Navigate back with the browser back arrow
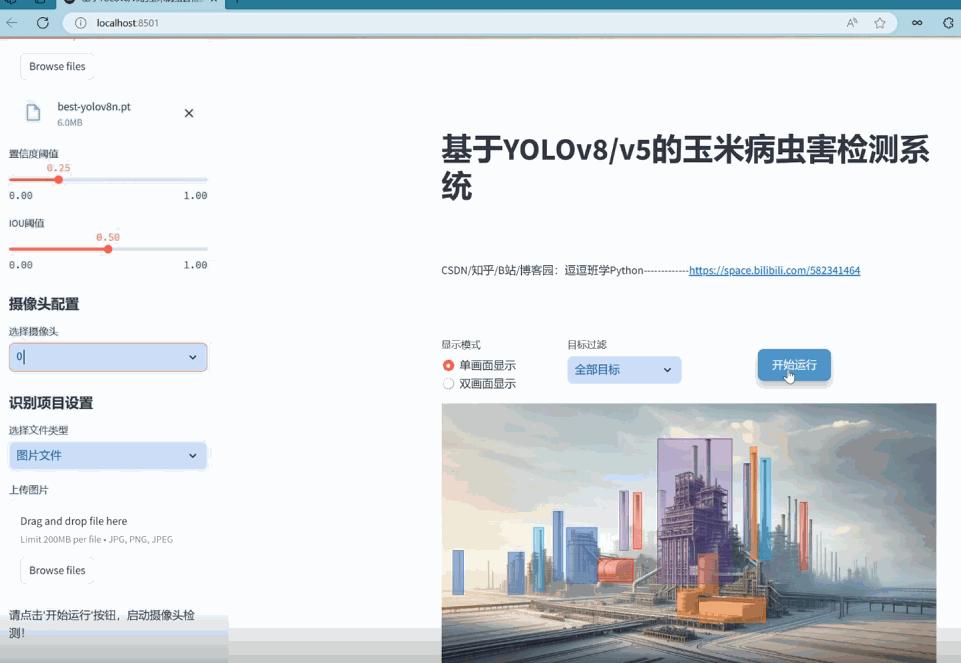 click(x=11, y=22)
